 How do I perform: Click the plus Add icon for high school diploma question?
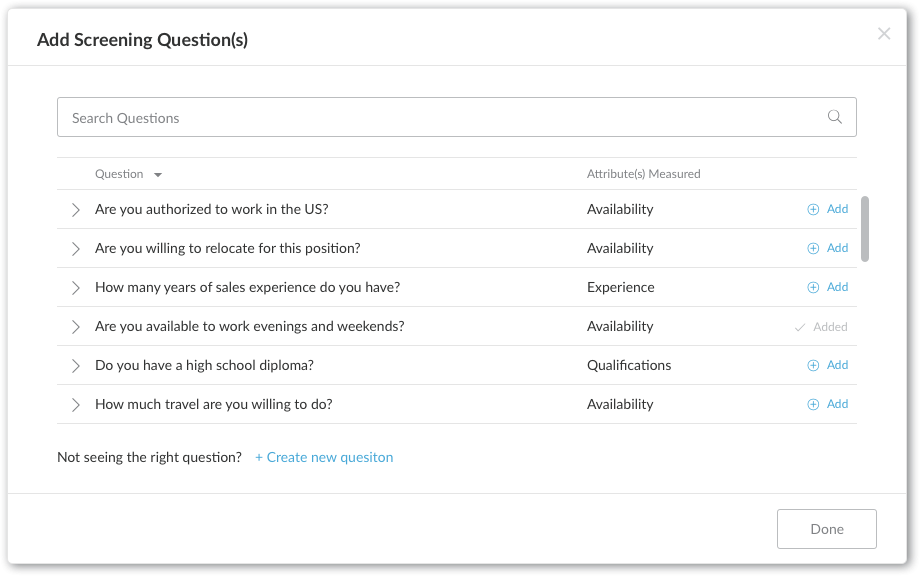pos(812,365)
